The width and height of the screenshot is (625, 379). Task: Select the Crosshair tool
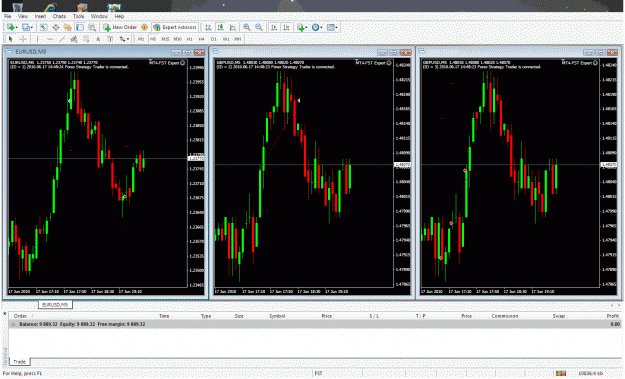23,39
